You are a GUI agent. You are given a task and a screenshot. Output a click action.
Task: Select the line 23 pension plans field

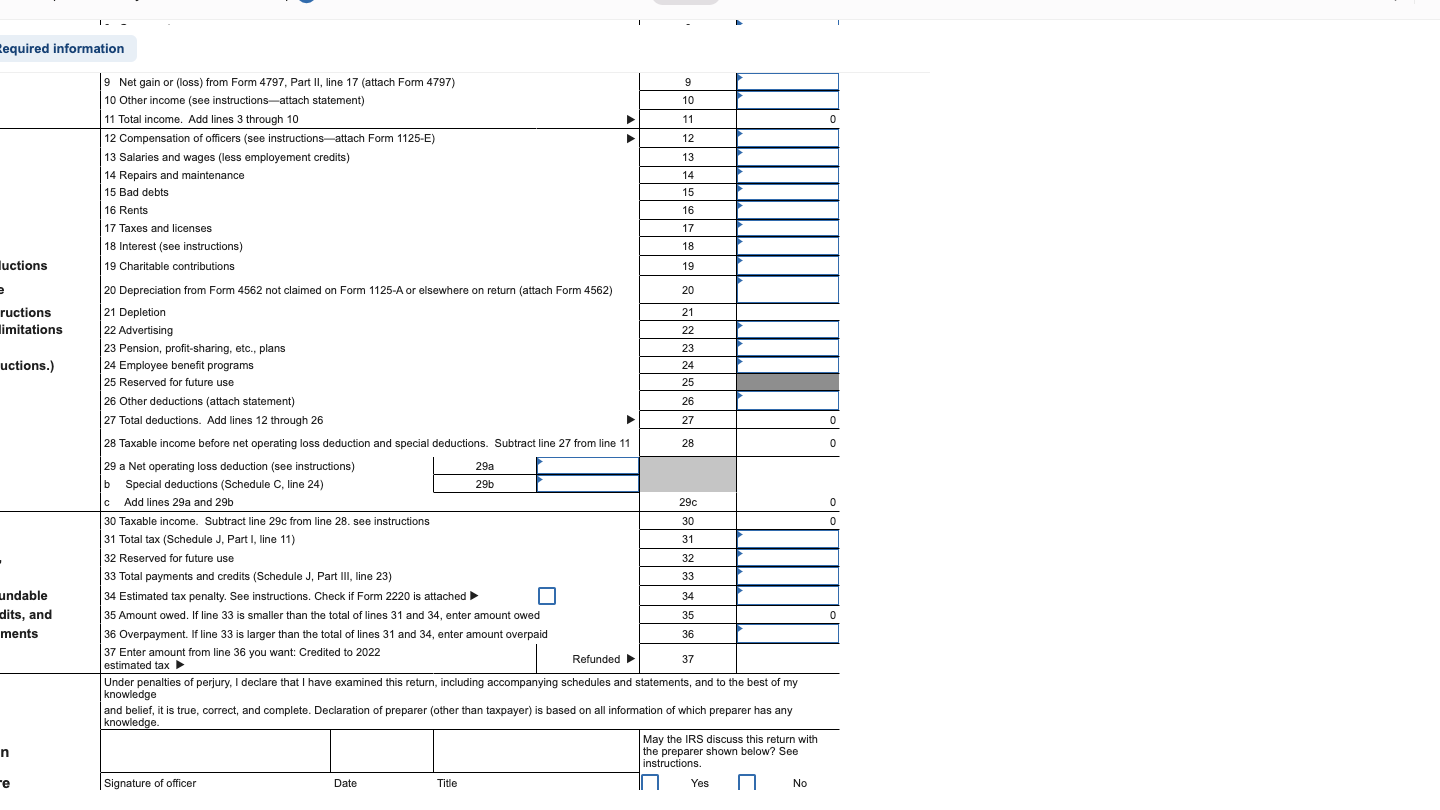(x=788, y=348)
